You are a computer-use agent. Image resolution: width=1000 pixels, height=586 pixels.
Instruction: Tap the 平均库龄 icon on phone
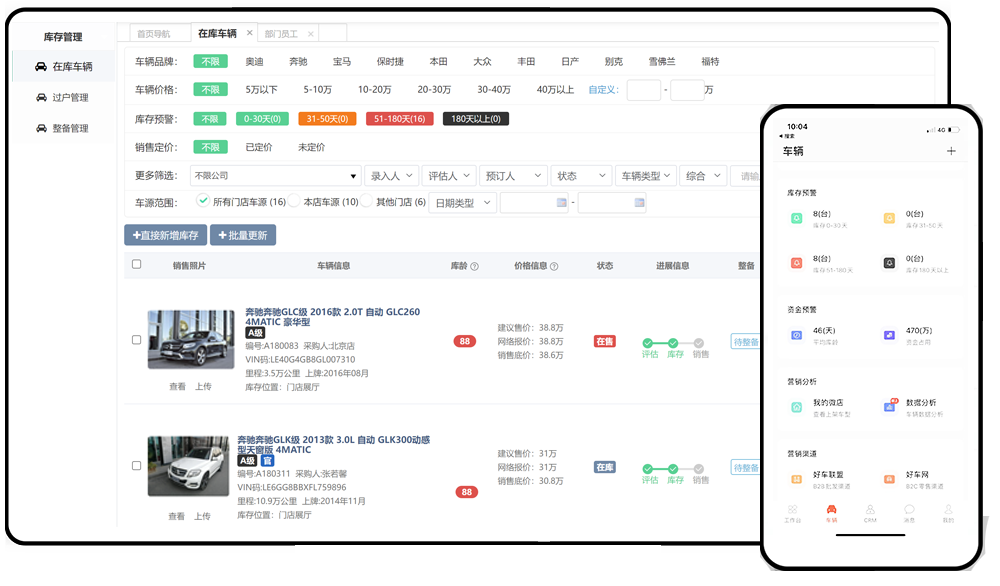[797, 335]
